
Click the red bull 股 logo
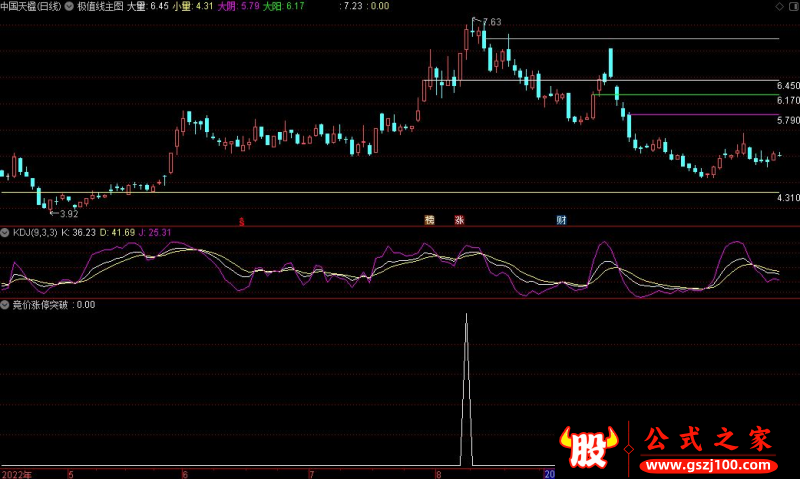592,448
